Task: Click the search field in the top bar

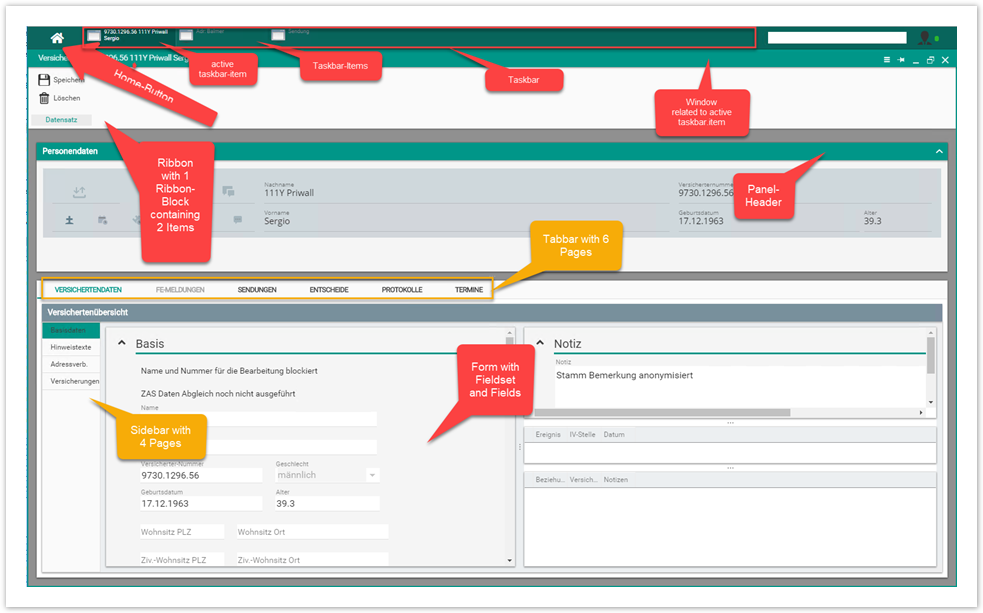Action: (837, 38)
